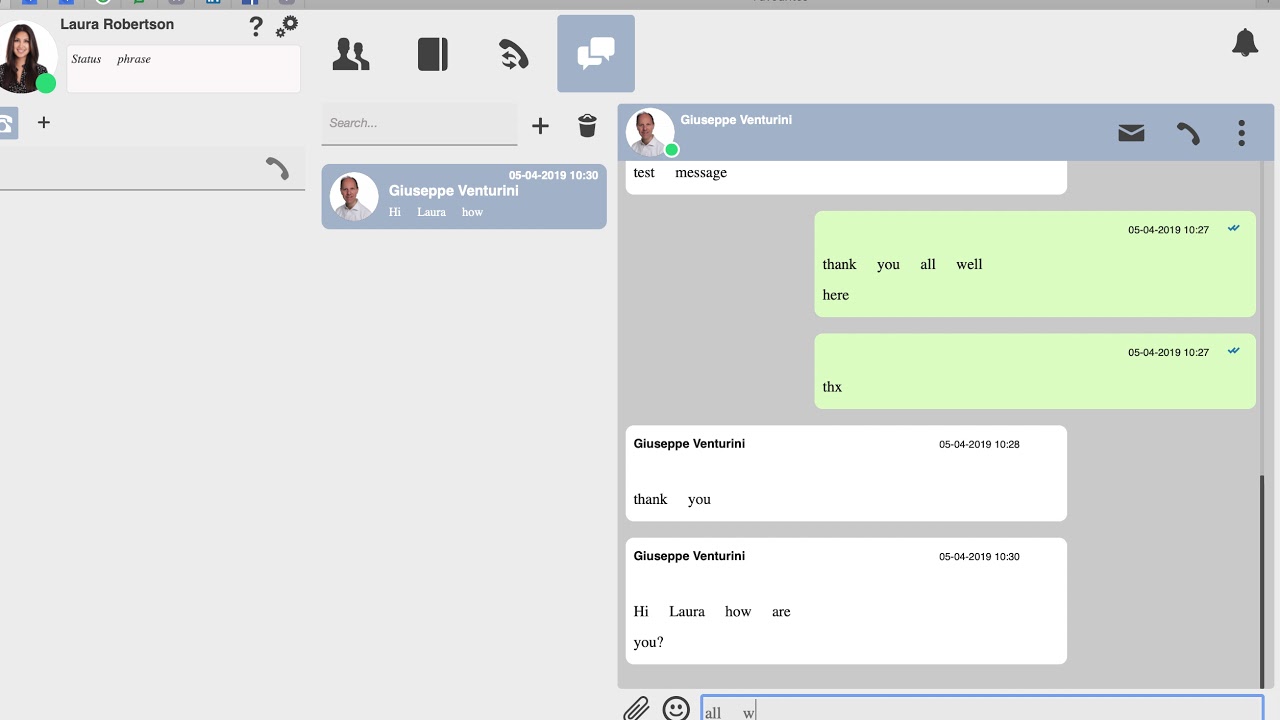1280x720 pixels.
Task: Click the dial phone handset in left panel
Action: [277, 169]
